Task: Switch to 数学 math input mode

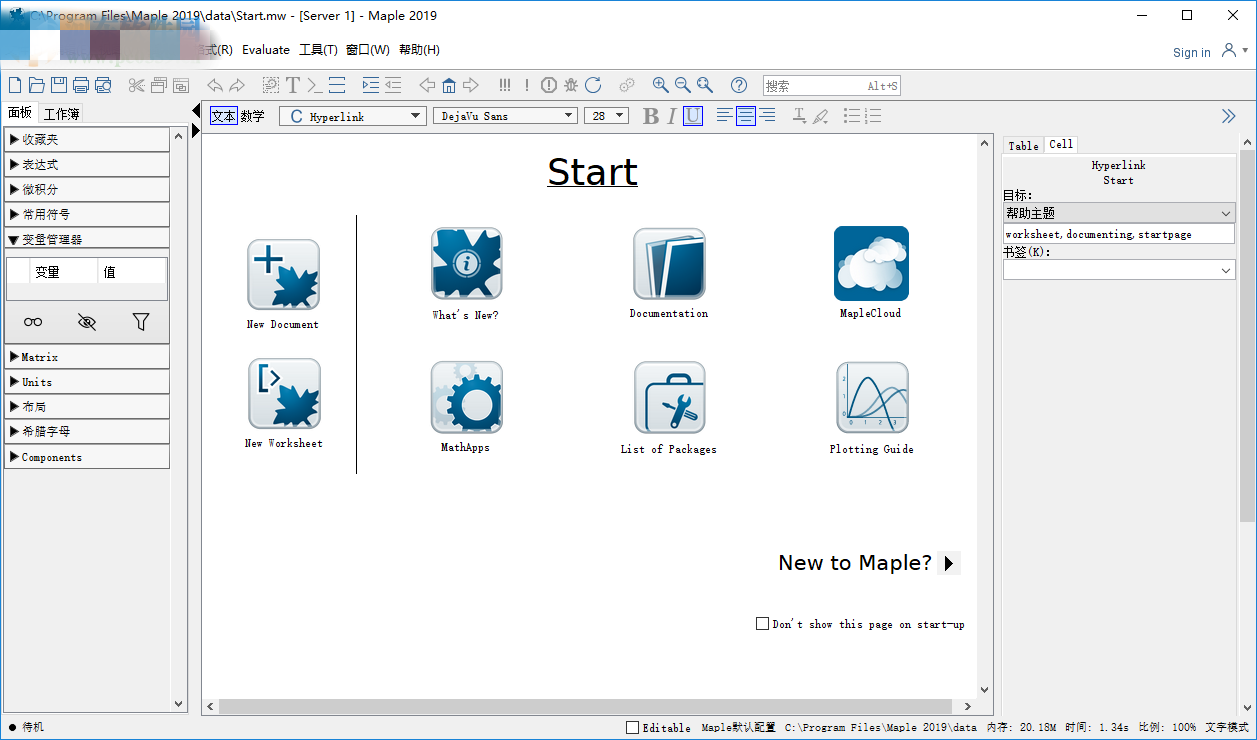Action: click(253, 116)
